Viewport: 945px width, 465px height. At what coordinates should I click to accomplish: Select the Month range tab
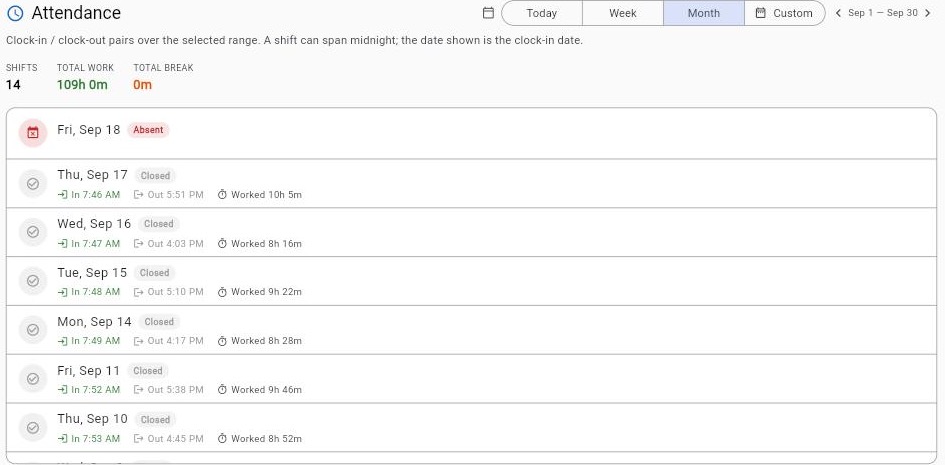pyautogui.click(x=703, y=13)
